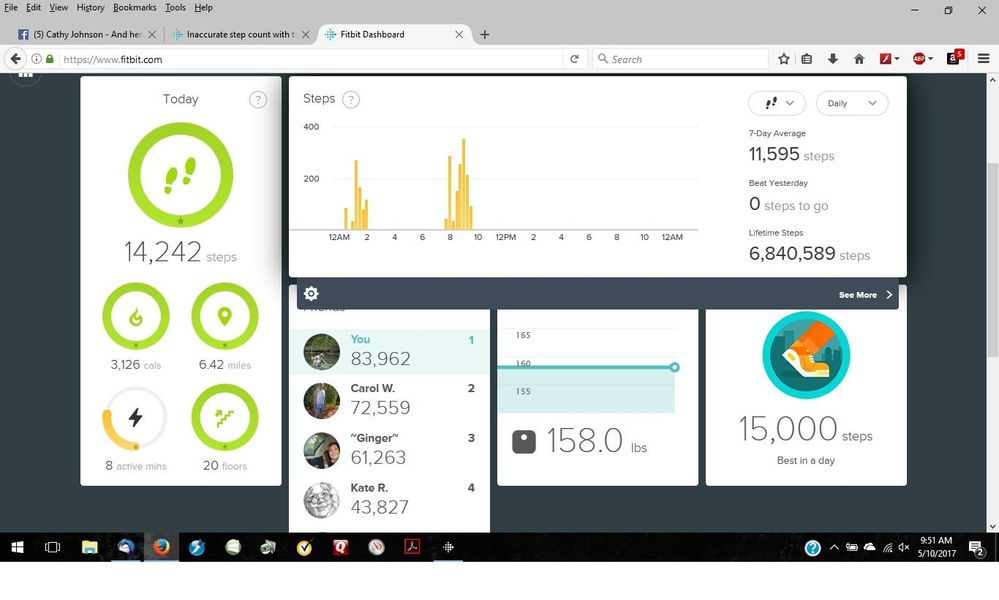Screen dimensions: 999x600
Task: Click the weight graph endpoint marker
Action: pyautogui.click(x=674, y=367)
